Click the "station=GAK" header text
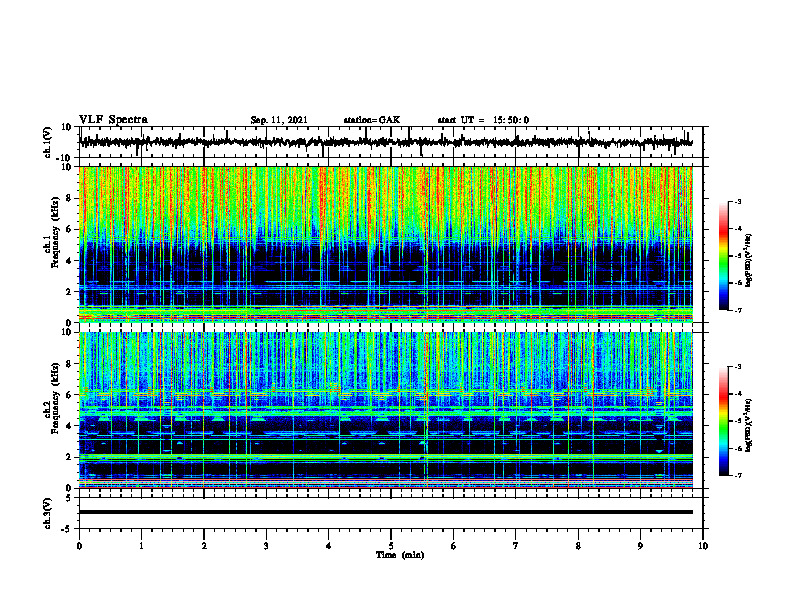Viewport: 792px width, 612px height. click(x=372, y=120)
